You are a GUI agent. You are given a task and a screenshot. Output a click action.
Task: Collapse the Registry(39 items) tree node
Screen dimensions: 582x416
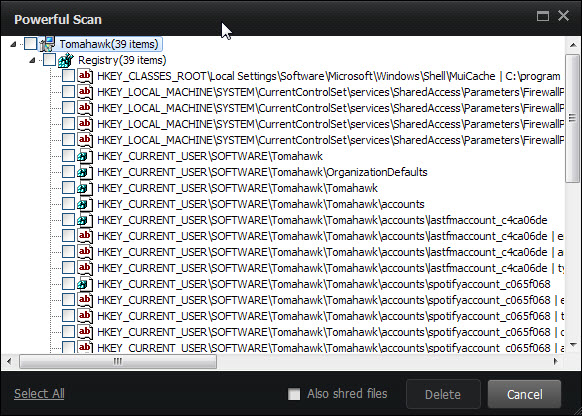pyautogui.click(x=32, y=60)
